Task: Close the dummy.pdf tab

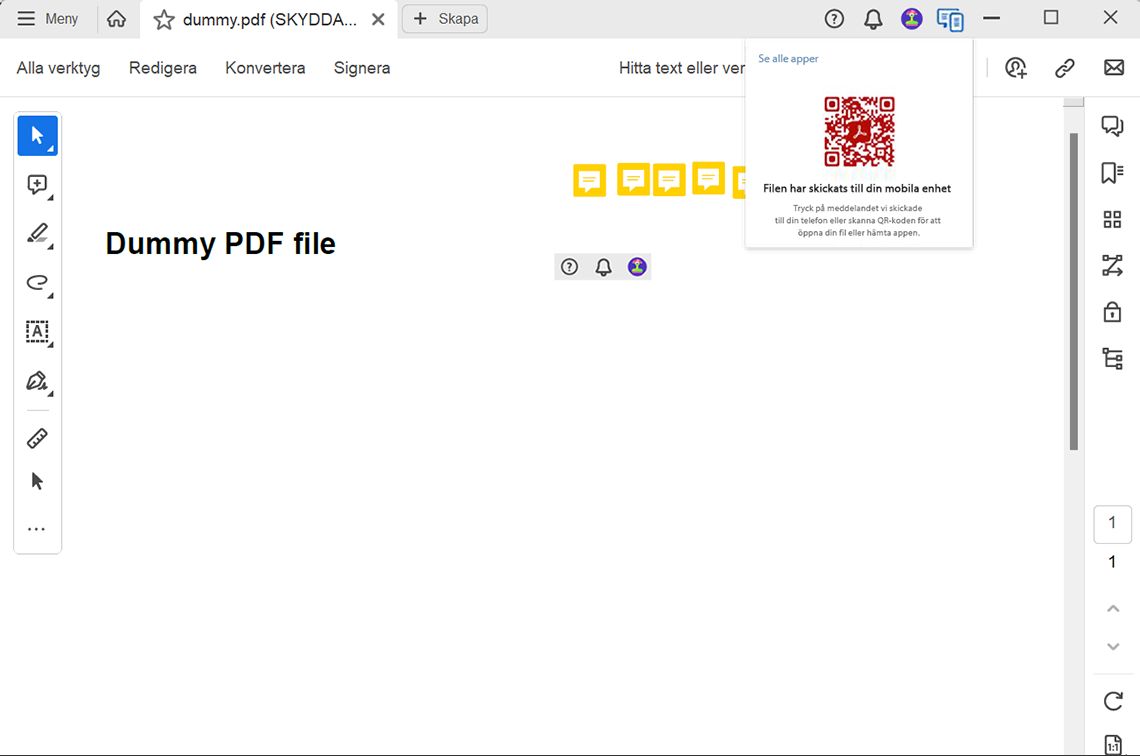Action: pyautogui.click(x=378, y=20)
